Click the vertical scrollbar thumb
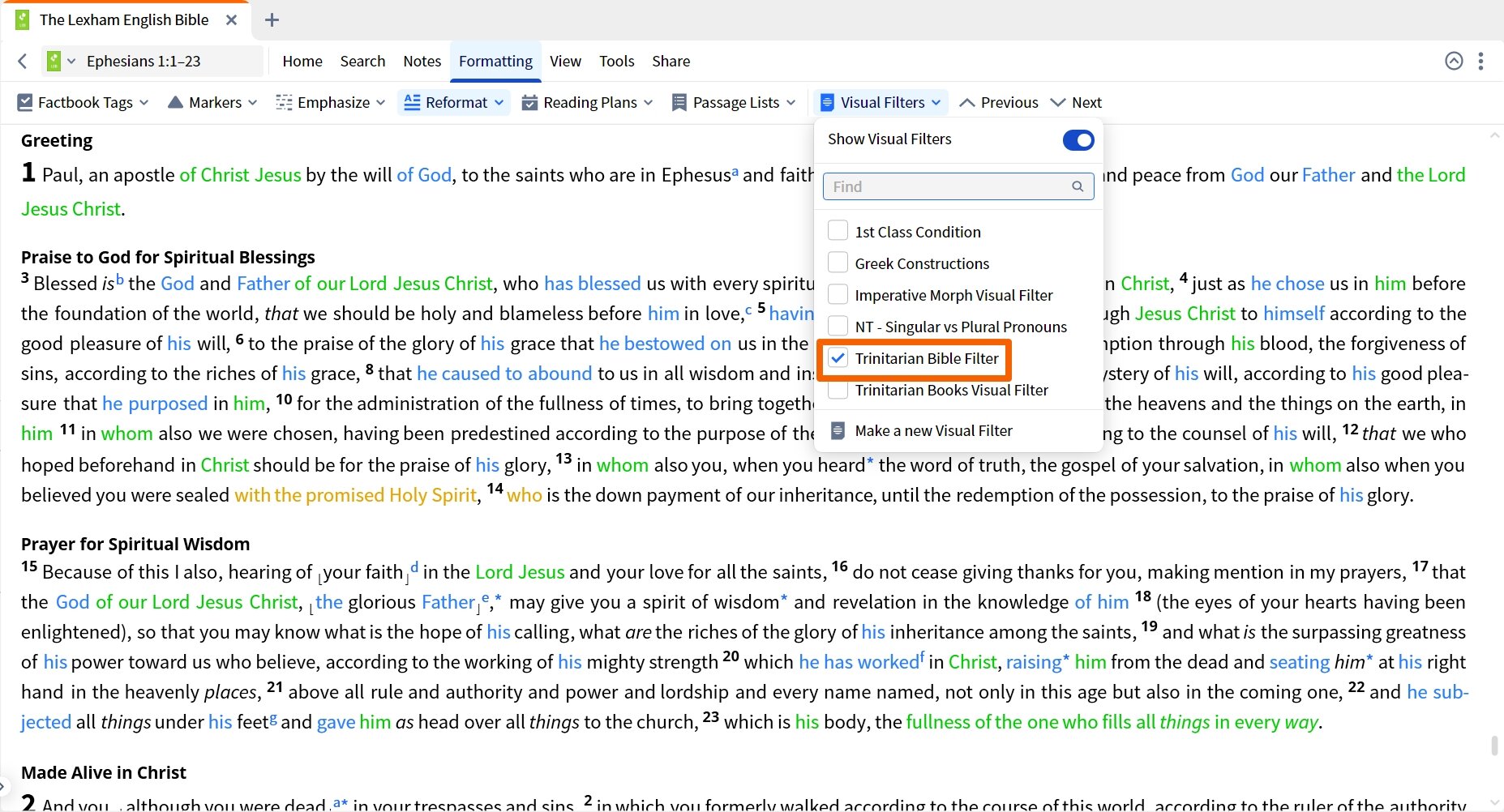 point(1494,746)
